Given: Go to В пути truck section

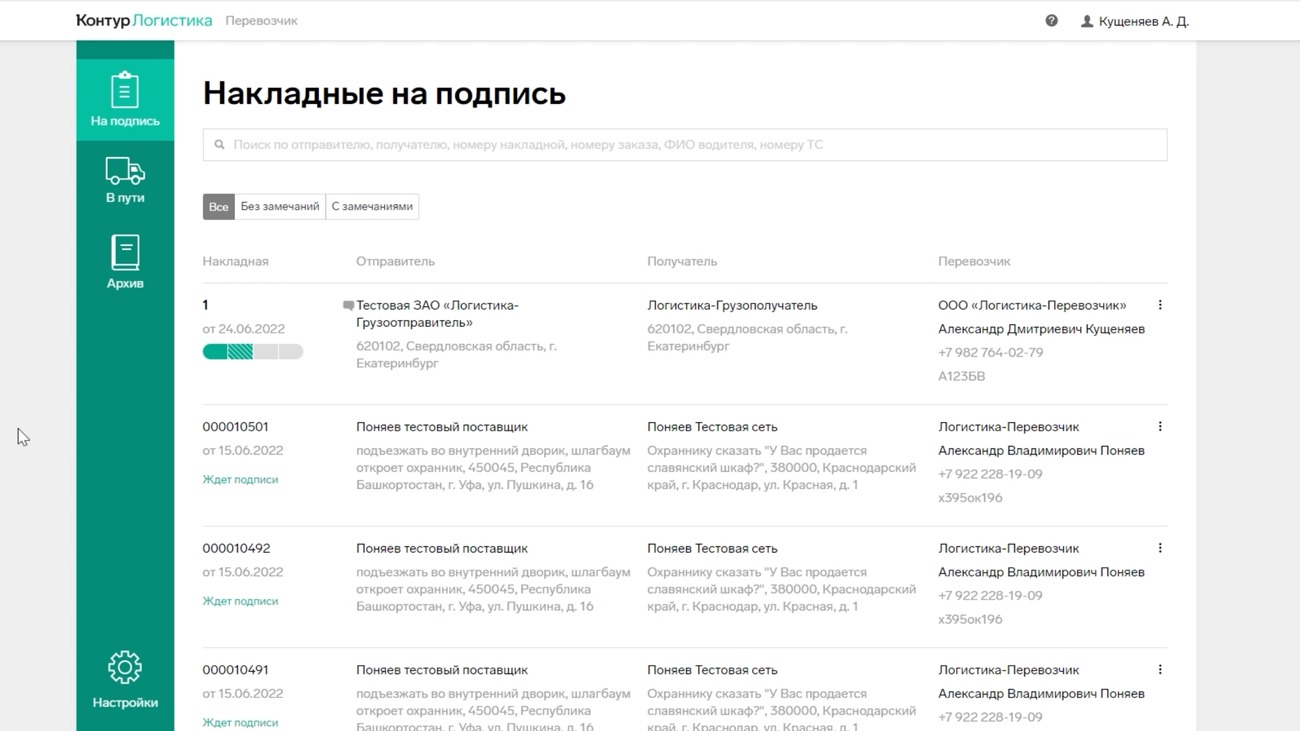Looking at the screenshot, I should pos(125,180).
